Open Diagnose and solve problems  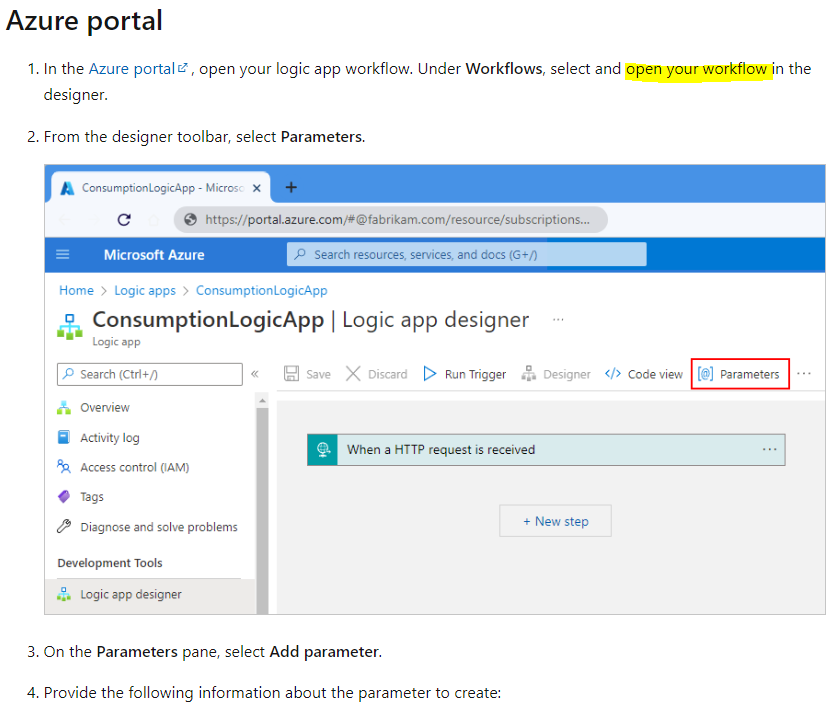158,527
